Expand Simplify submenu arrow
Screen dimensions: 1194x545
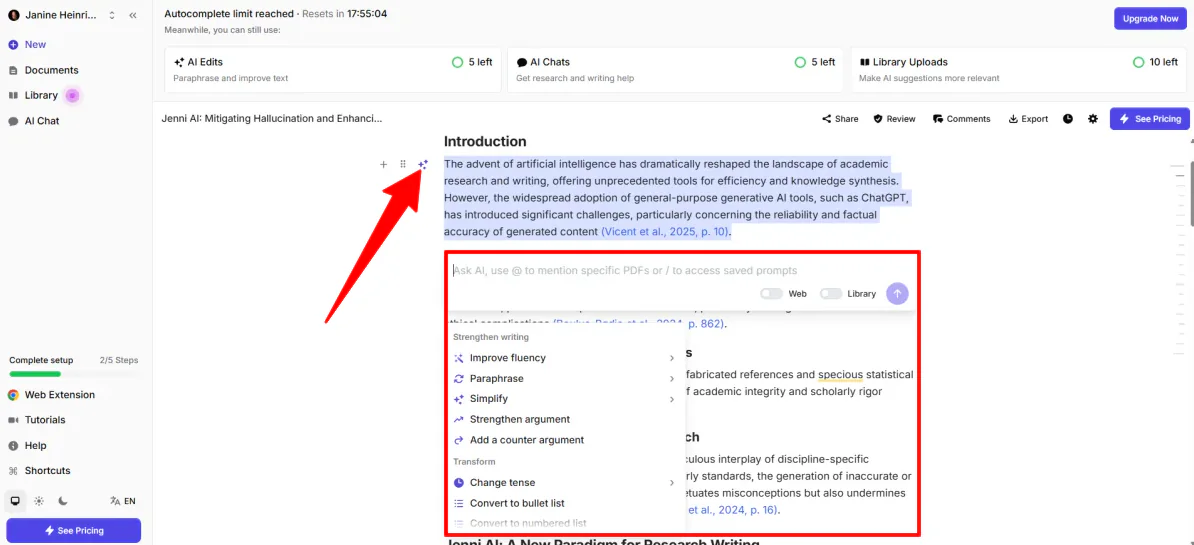(672, 399)
